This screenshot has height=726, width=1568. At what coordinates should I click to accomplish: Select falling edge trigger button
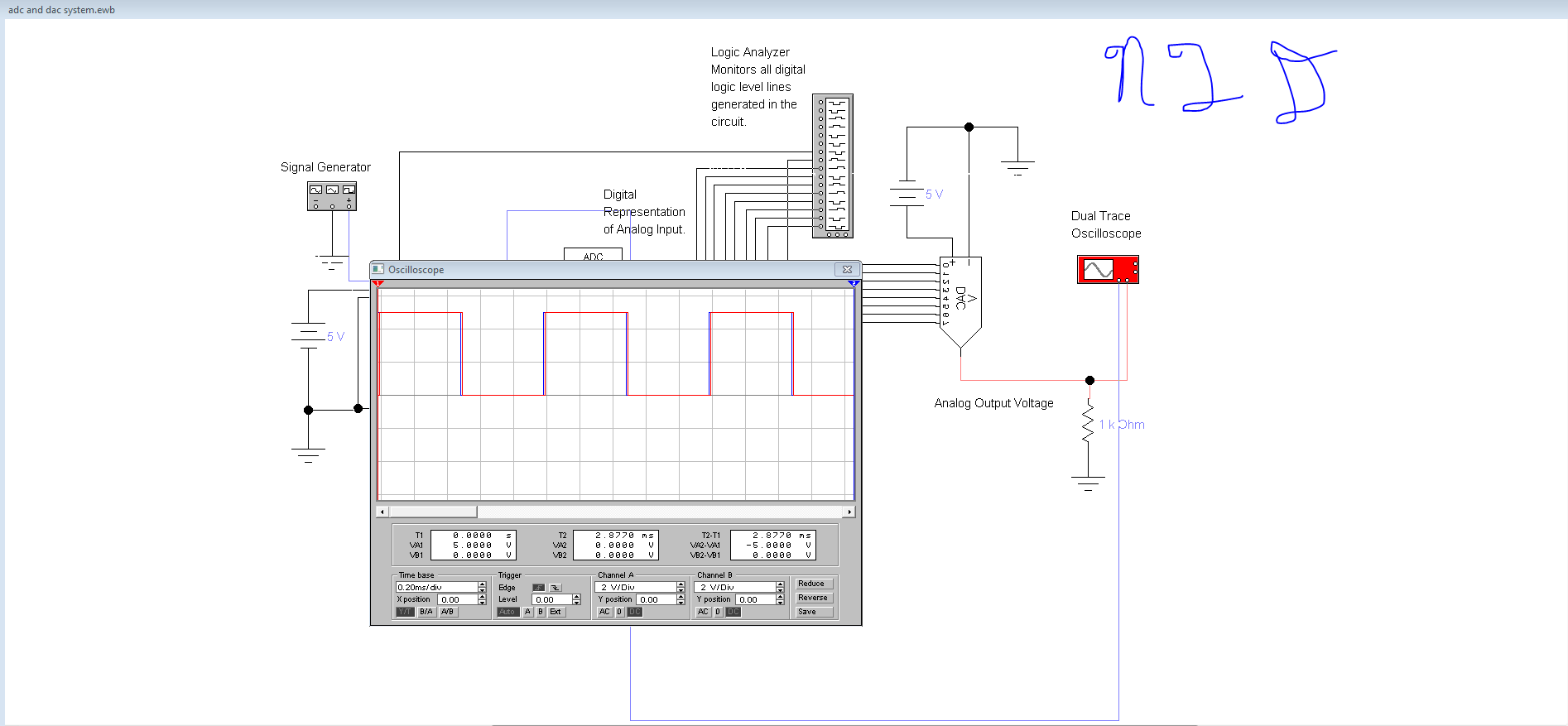tap(556, 588)
